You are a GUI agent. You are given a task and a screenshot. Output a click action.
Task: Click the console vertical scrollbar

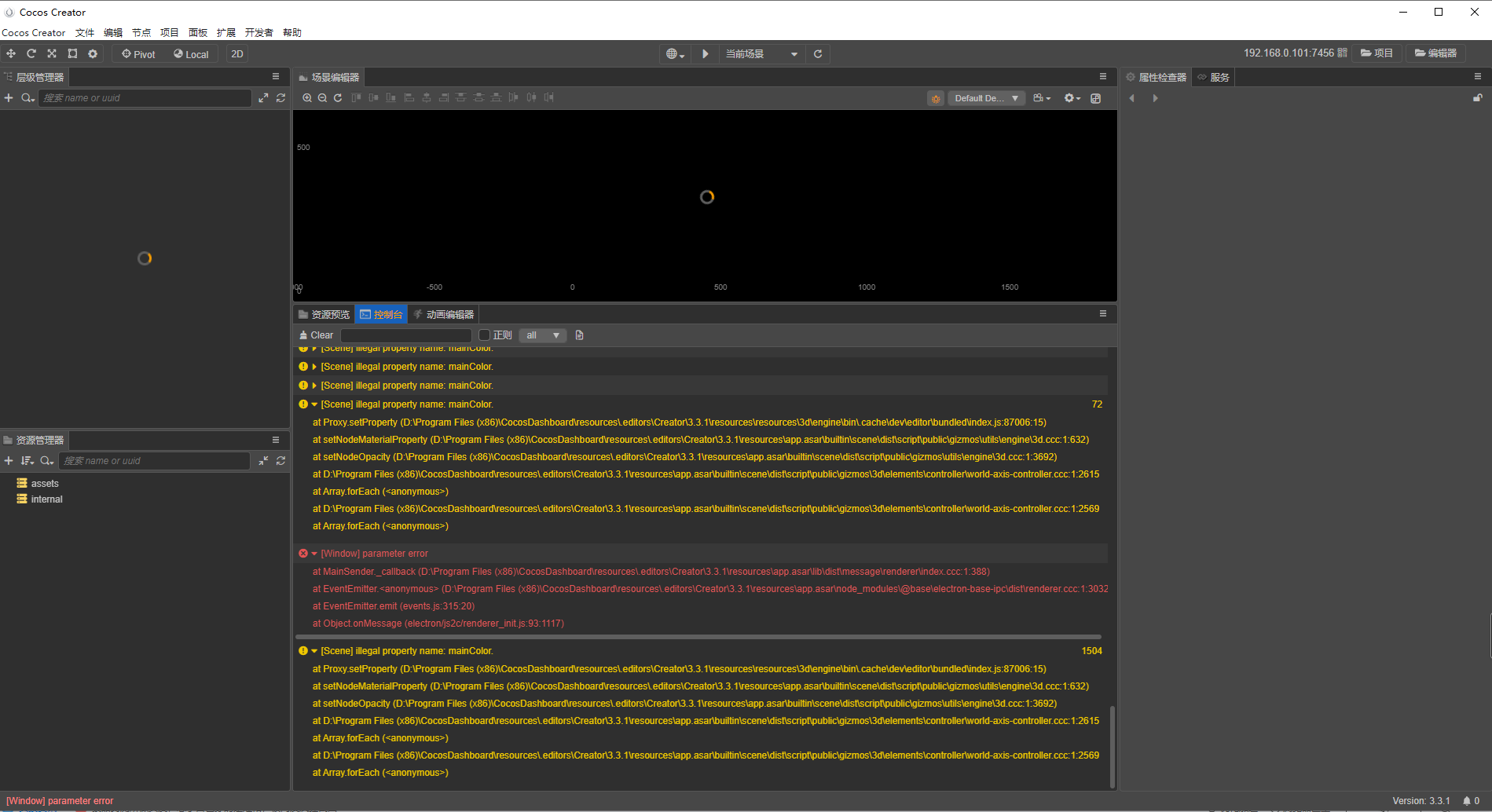(x=1113, y=747)
